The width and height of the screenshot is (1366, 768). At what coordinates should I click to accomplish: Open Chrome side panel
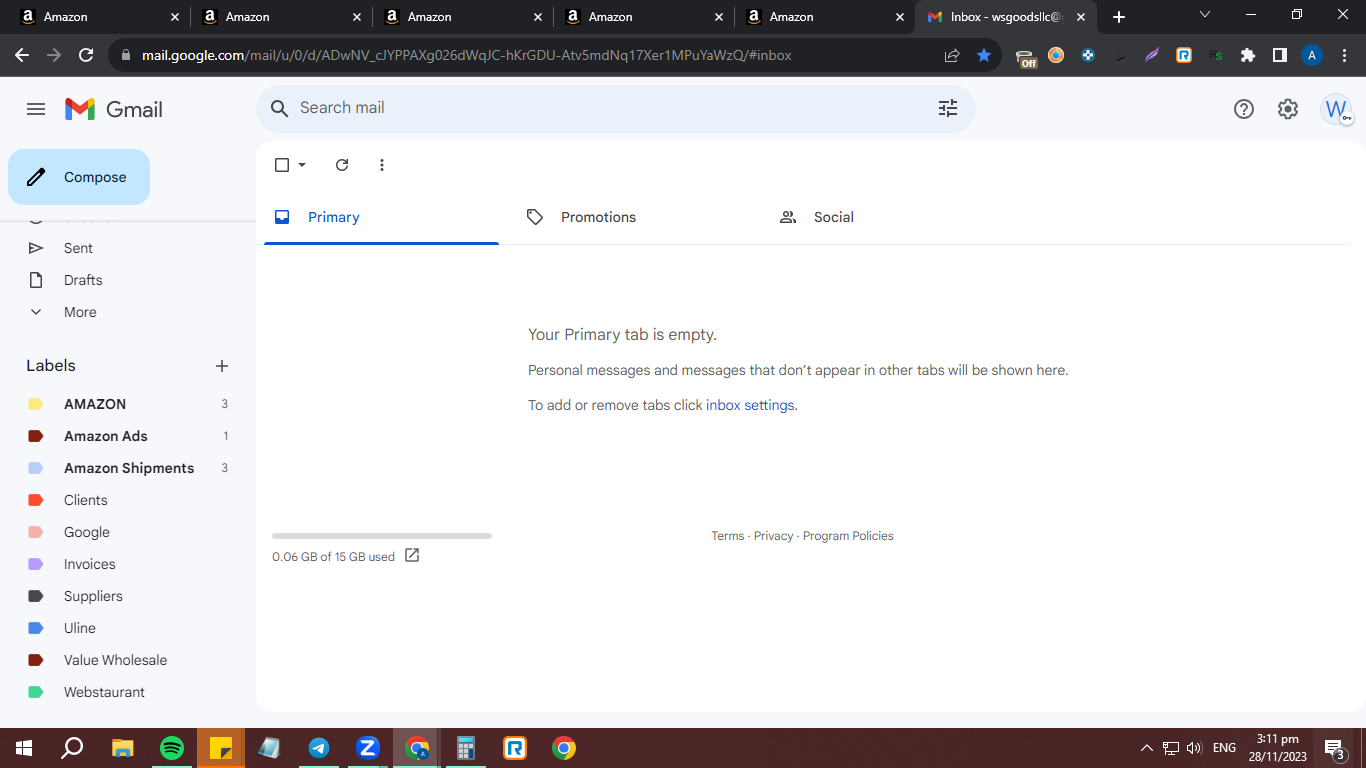point(1280,55)
